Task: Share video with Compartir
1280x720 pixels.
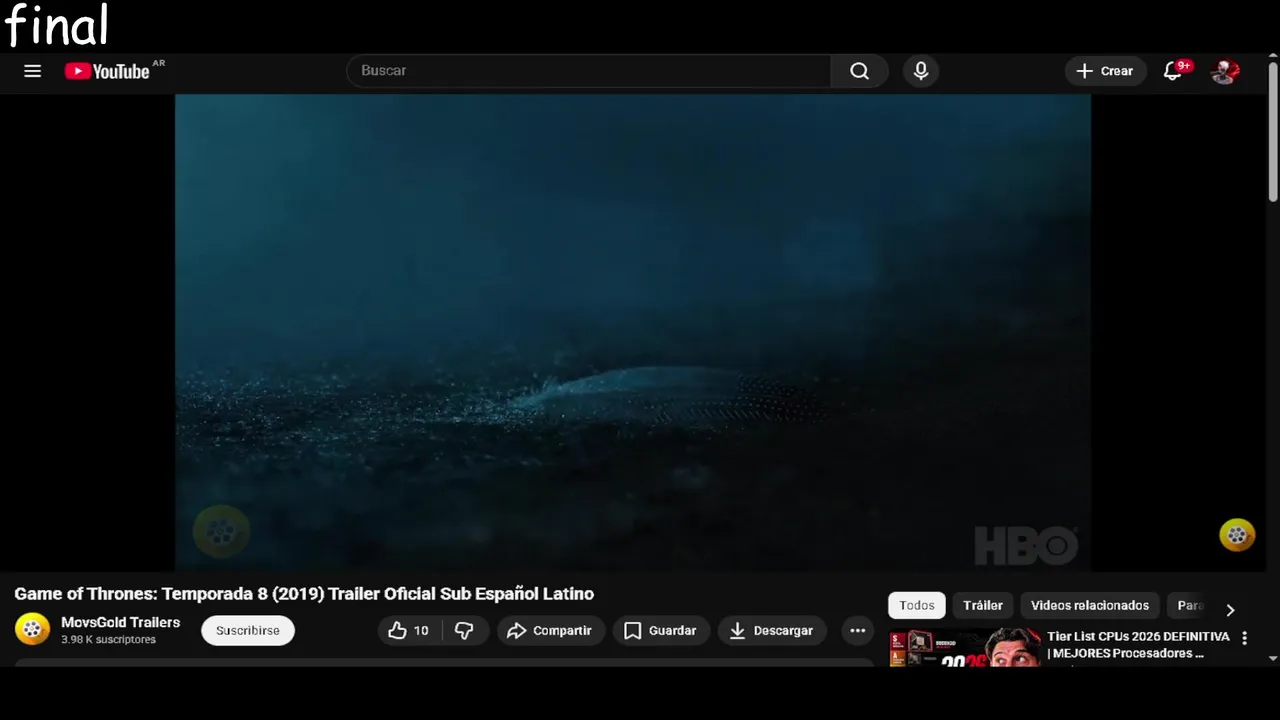Action: [551, 631]
